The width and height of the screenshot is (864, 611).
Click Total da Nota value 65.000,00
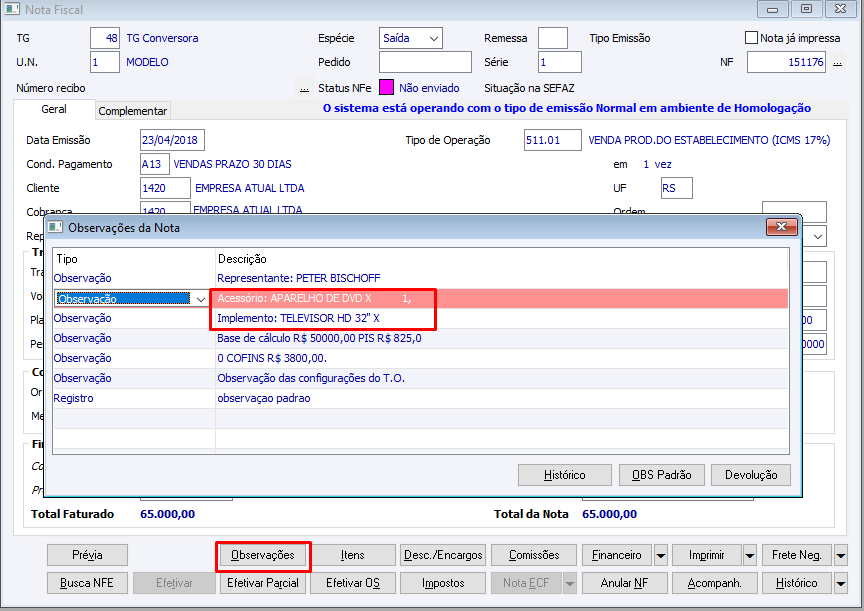[609, 514]
